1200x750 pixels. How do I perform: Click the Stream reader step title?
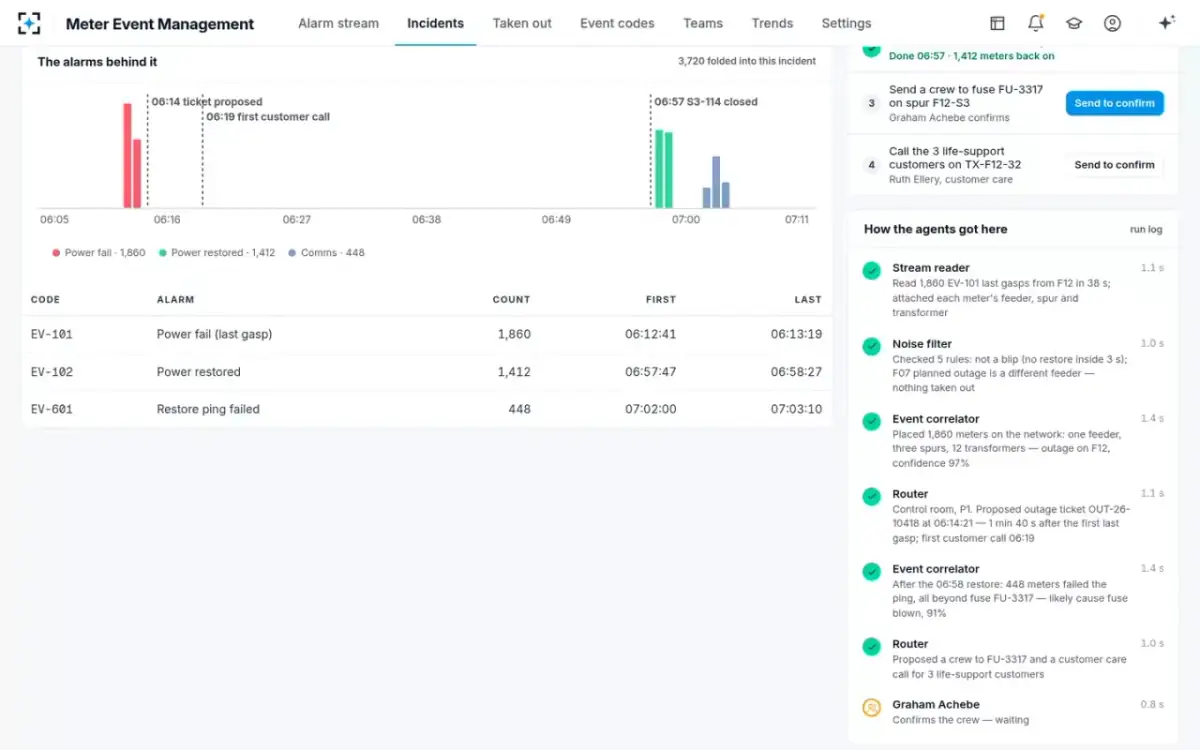931,268
